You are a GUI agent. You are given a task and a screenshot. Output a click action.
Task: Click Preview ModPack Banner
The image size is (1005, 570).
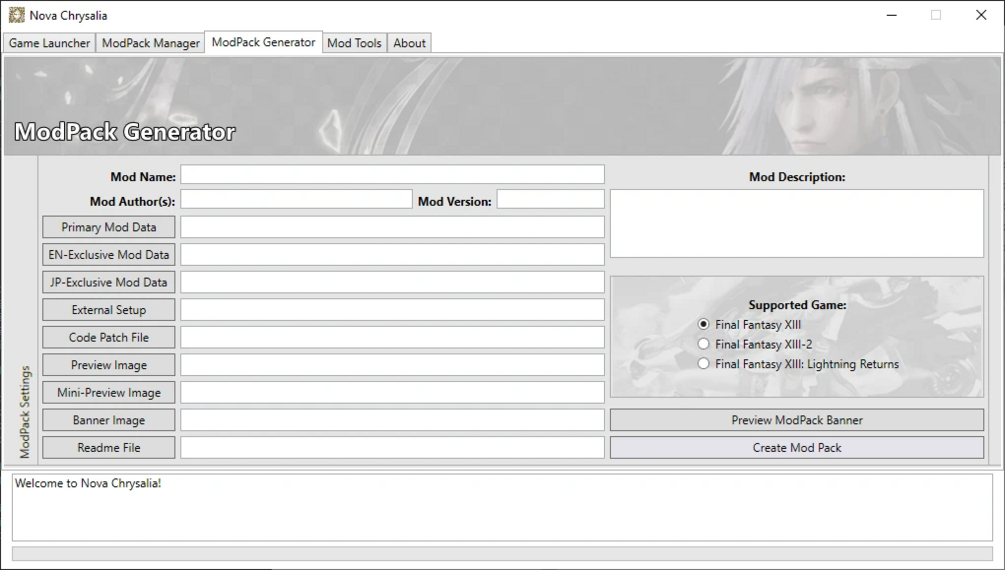[797, 420]
